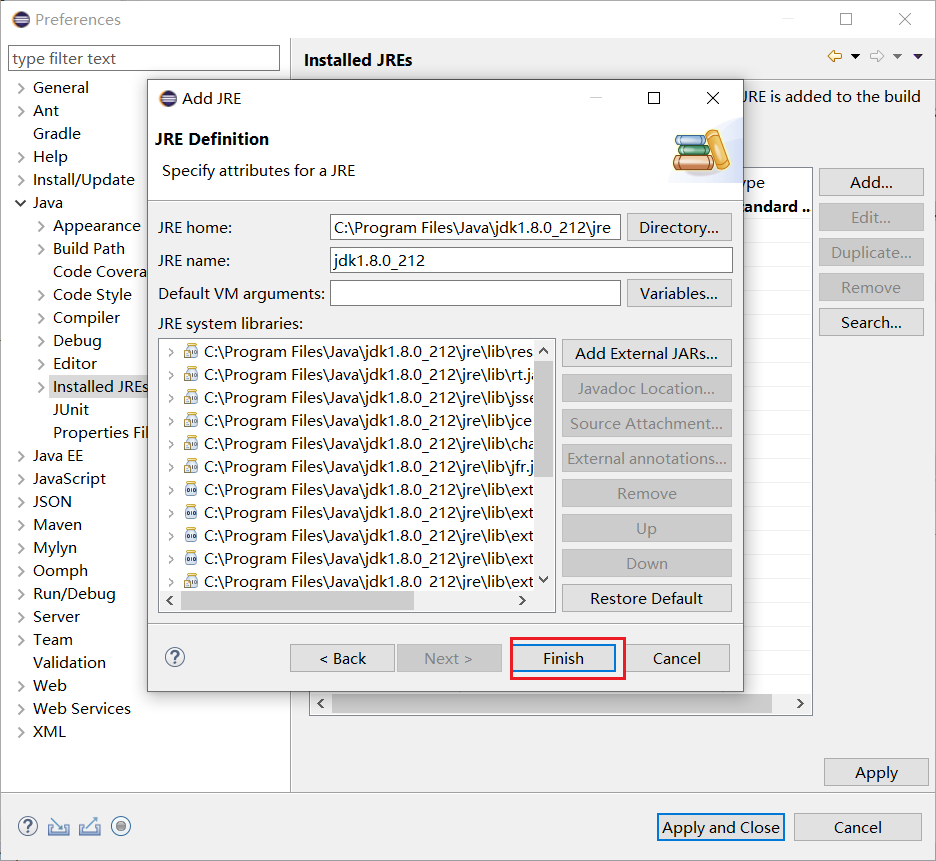Select Code Style preference item
936x861 pixels.
(x=93, y=295)
